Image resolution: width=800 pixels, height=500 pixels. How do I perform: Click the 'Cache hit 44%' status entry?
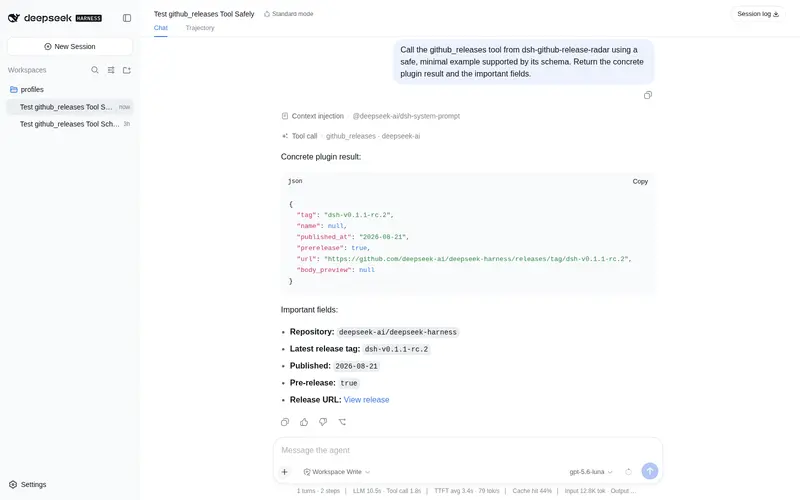coord(532,491)
